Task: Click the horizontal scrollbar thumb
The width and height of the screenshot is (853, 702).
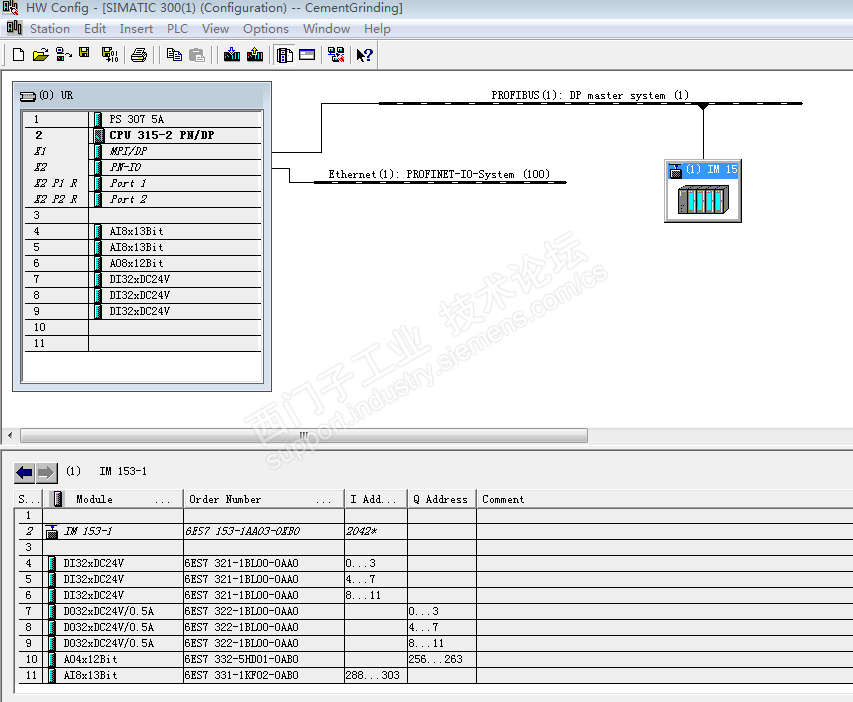Action: point(304,435)
